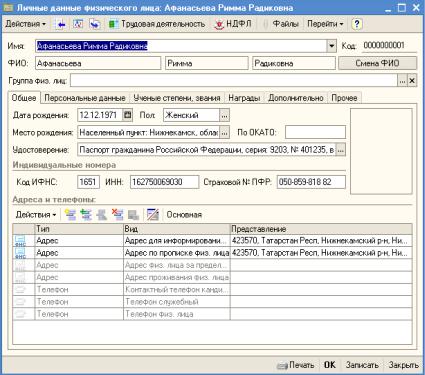Image resolution: width=425 pixels, height=375 pixels.
Task: Open the Место рождения ellipsis button
Action: tap(225, 133)
